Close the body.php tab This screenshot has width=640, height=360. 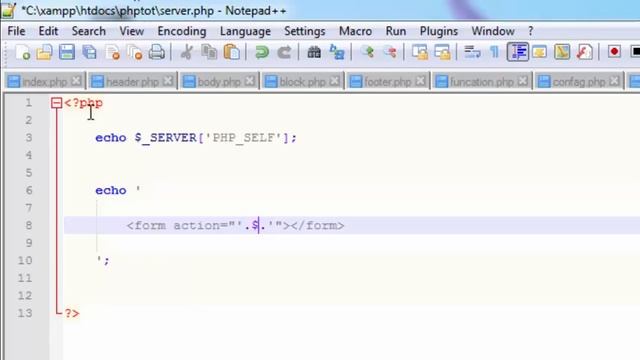click(250, 81)
